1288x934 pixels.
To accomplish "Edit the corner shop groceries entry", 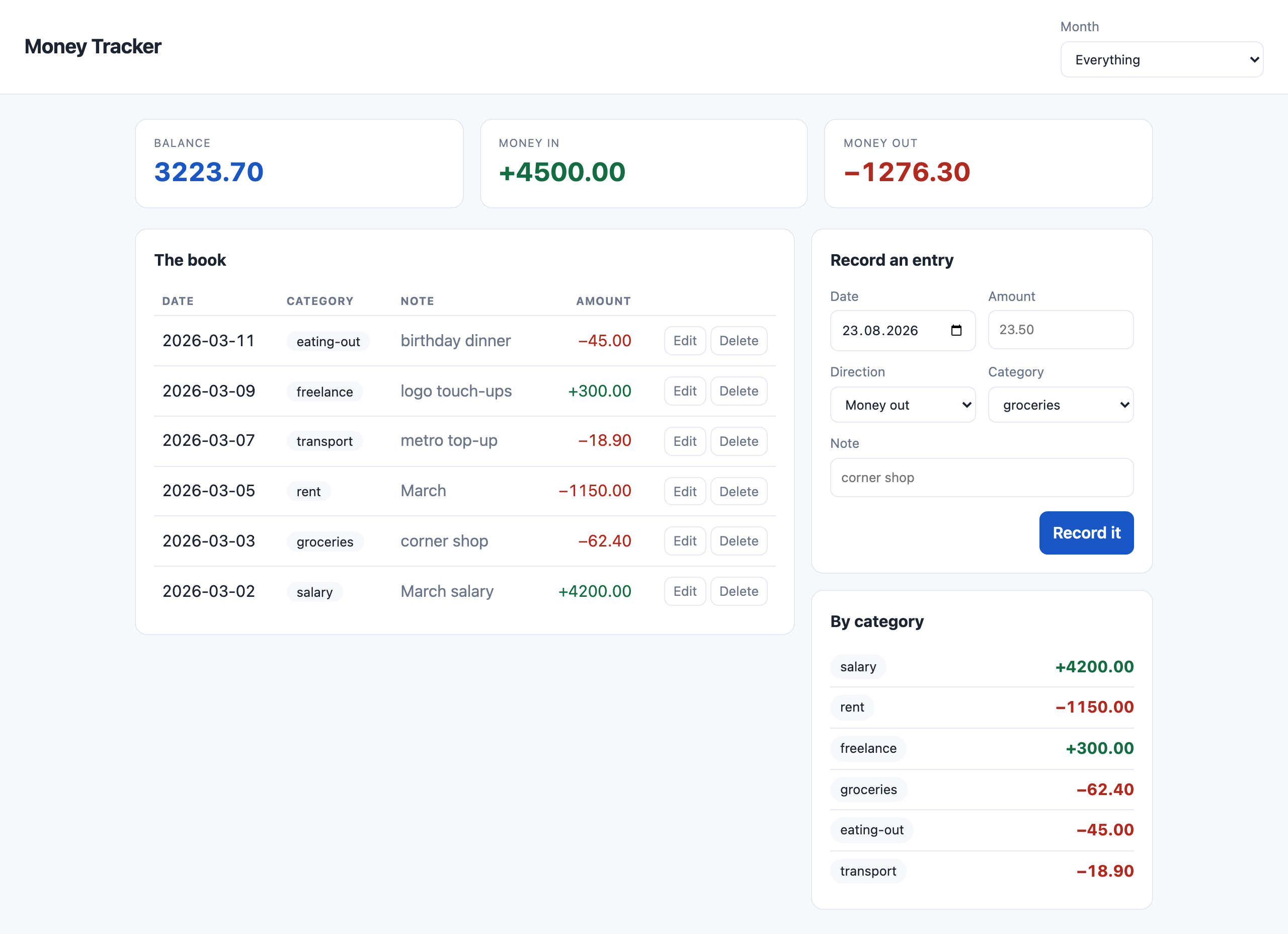I will [x=684, y=541].
